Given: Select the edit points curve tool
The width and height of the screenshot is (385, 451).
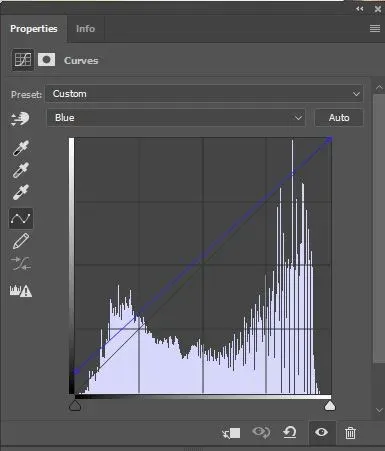Looking at the screenshot, I should coord(21,219).
